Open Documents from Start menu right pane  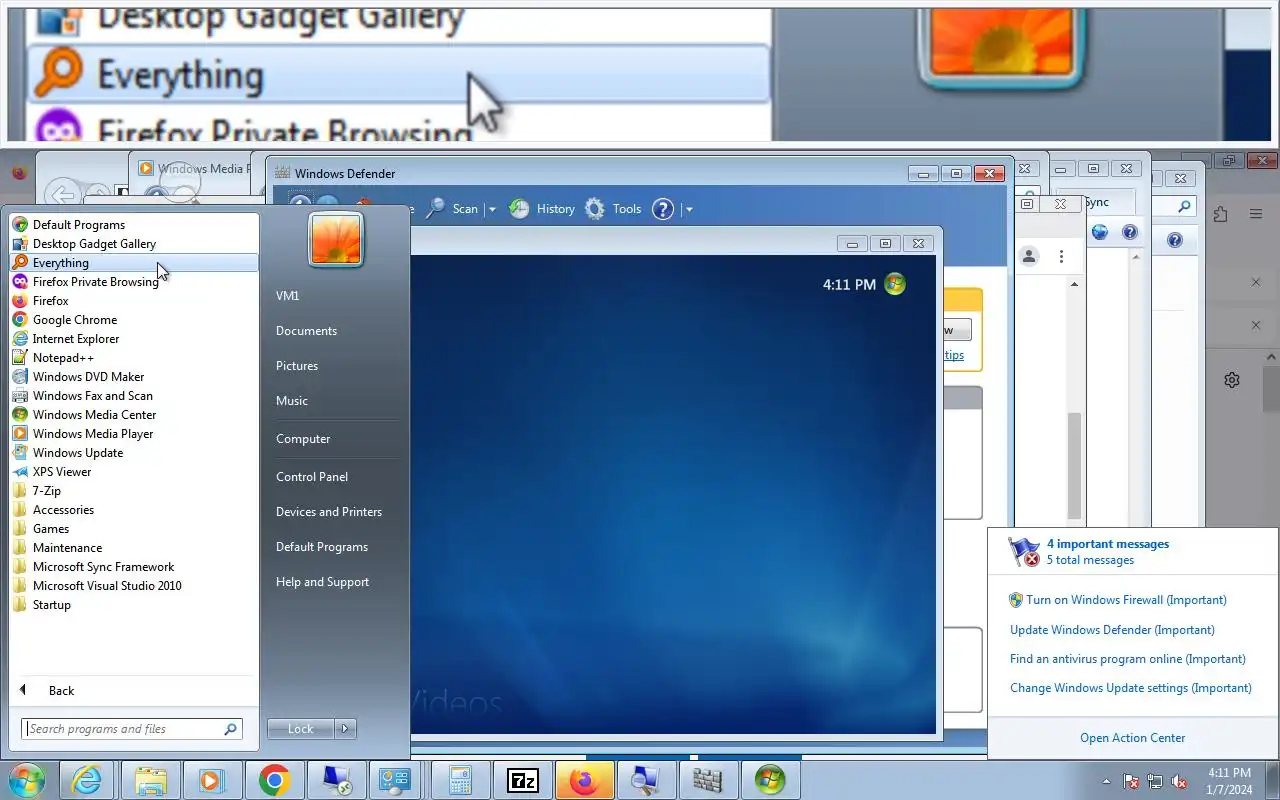306,331
